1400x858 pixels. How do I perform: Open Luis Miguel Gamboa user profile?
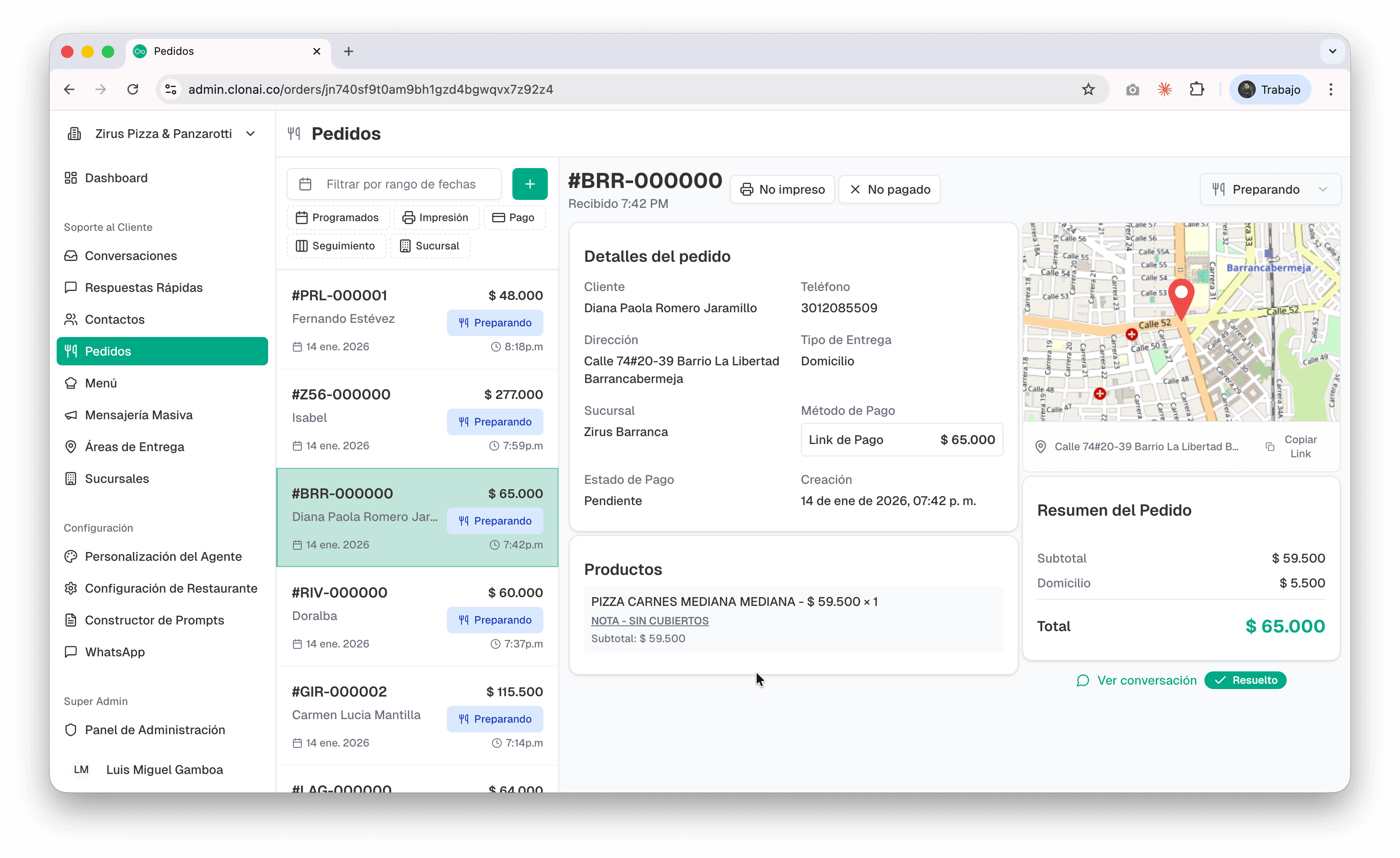162,770
